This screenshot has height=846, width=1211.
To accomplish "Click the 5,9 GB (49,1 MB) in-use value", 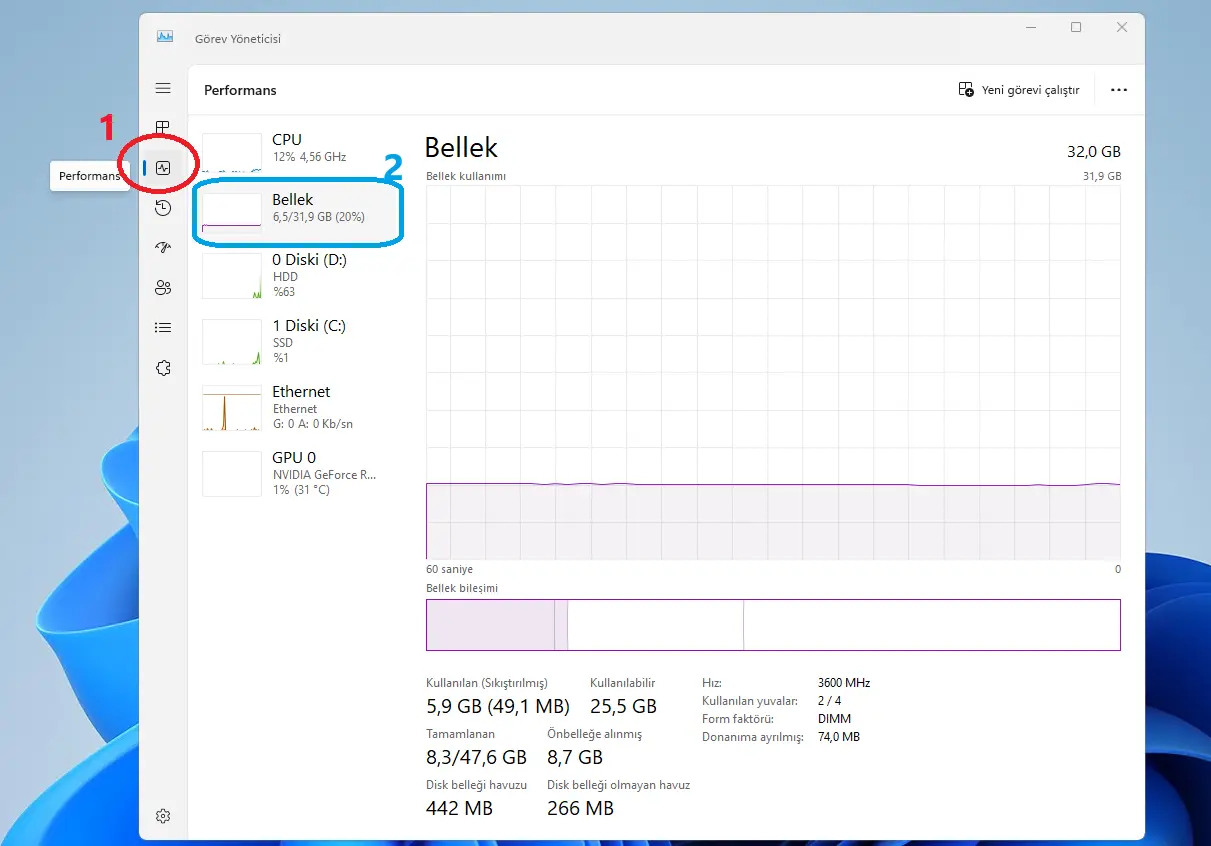I will (x=498, y=706).
